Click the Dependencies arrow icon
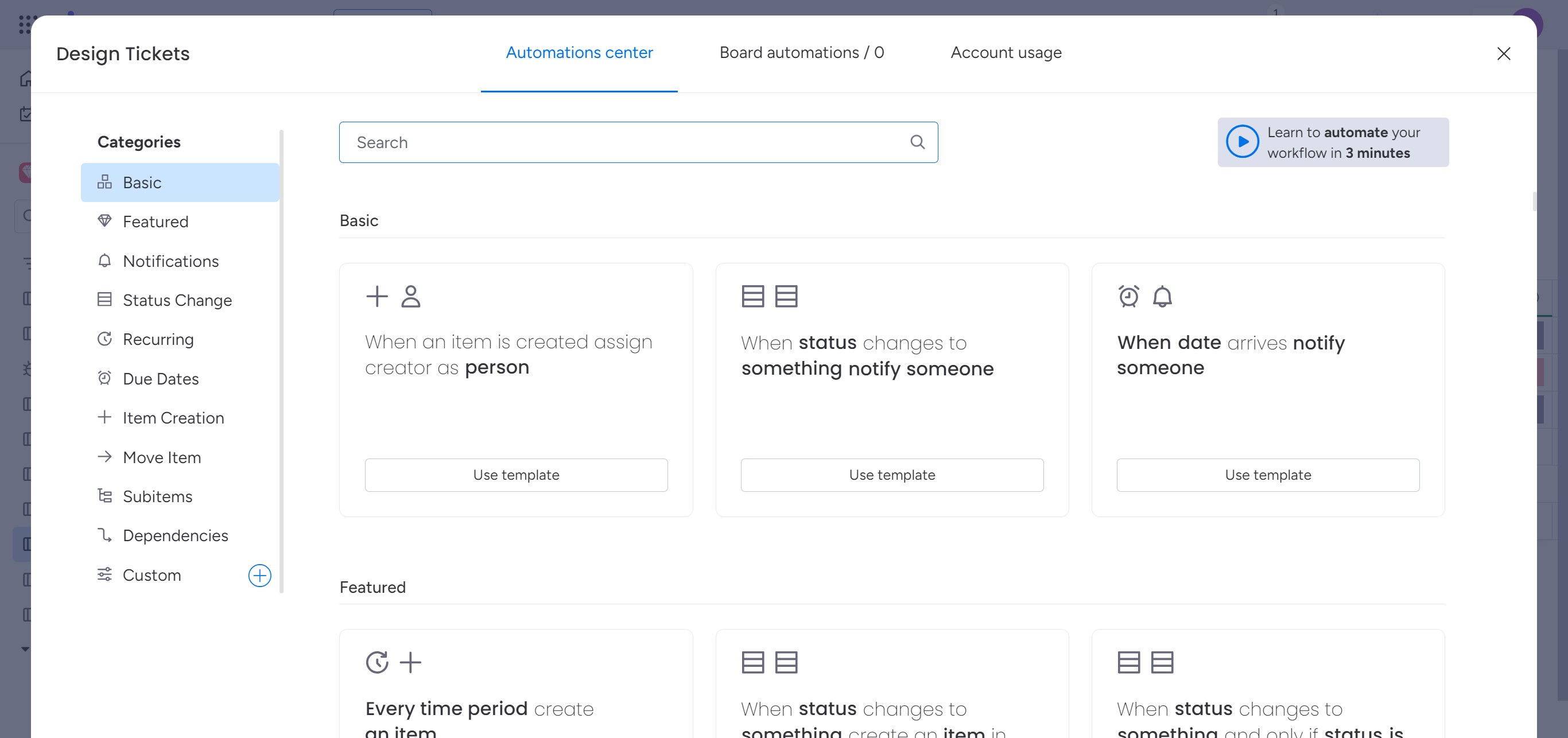 (104, 535)
